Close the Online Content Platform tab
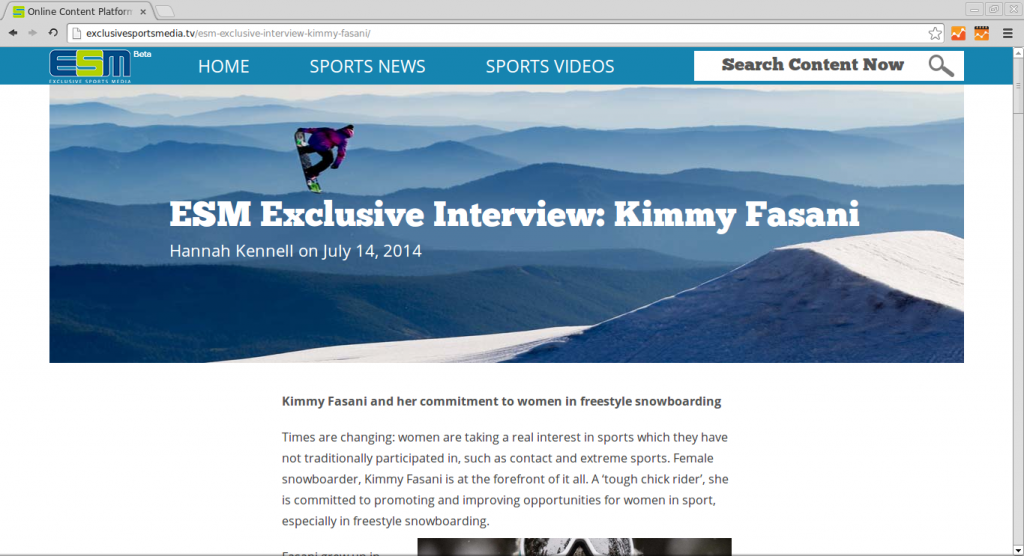This screenshot has height=556, width=1024. click(x=143, y=11)
